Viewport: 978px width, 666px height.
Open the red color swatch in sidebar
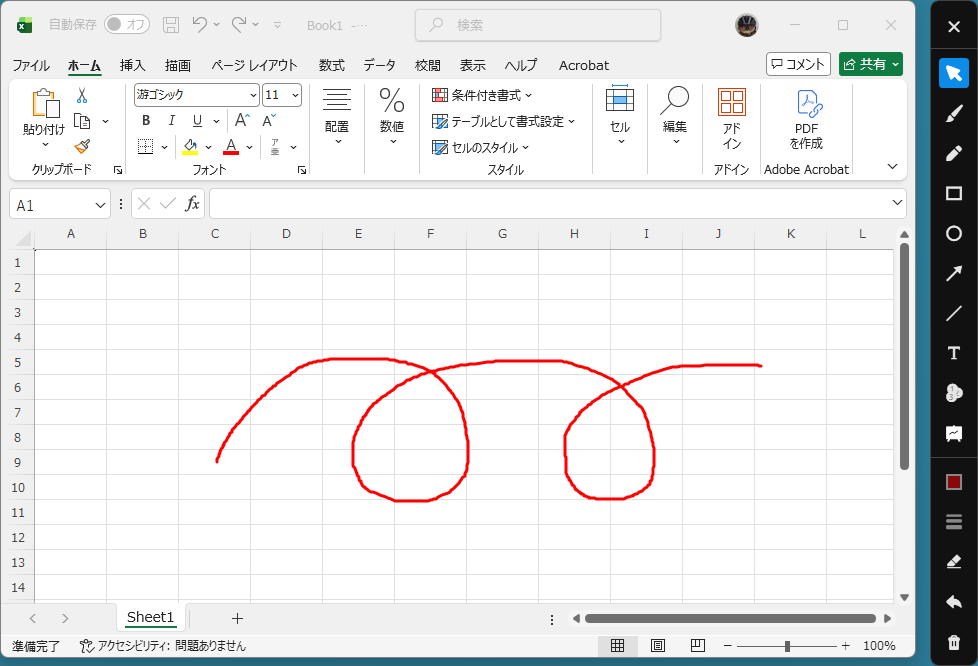(953, 481)
